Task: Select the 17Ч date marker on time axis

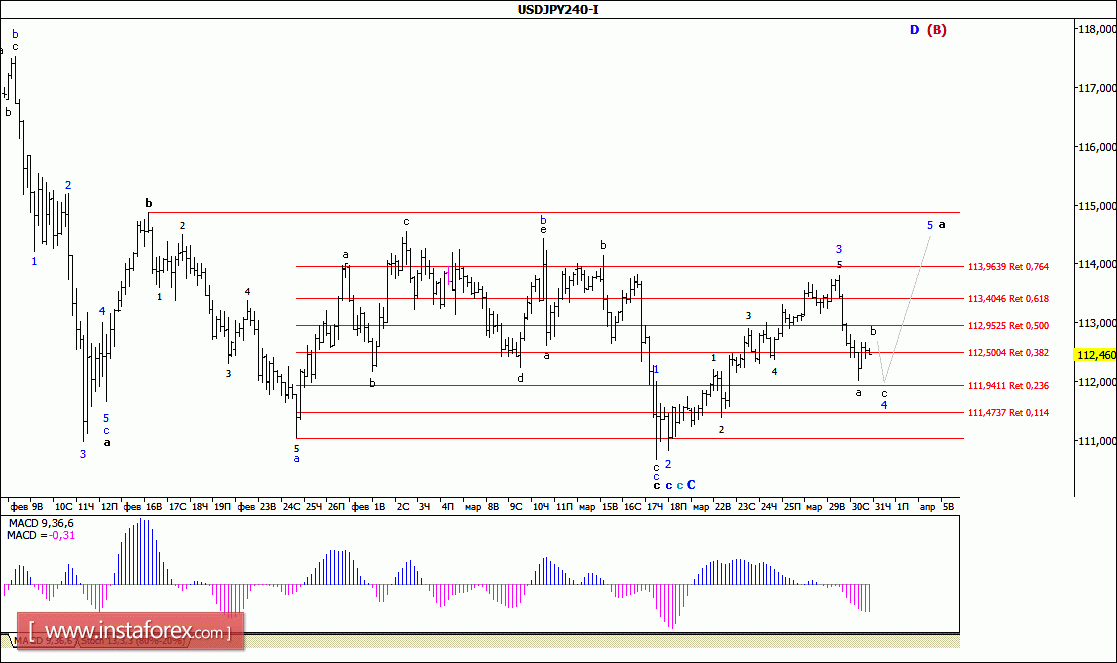Action: pyautogui.click(x=655, y=506)
